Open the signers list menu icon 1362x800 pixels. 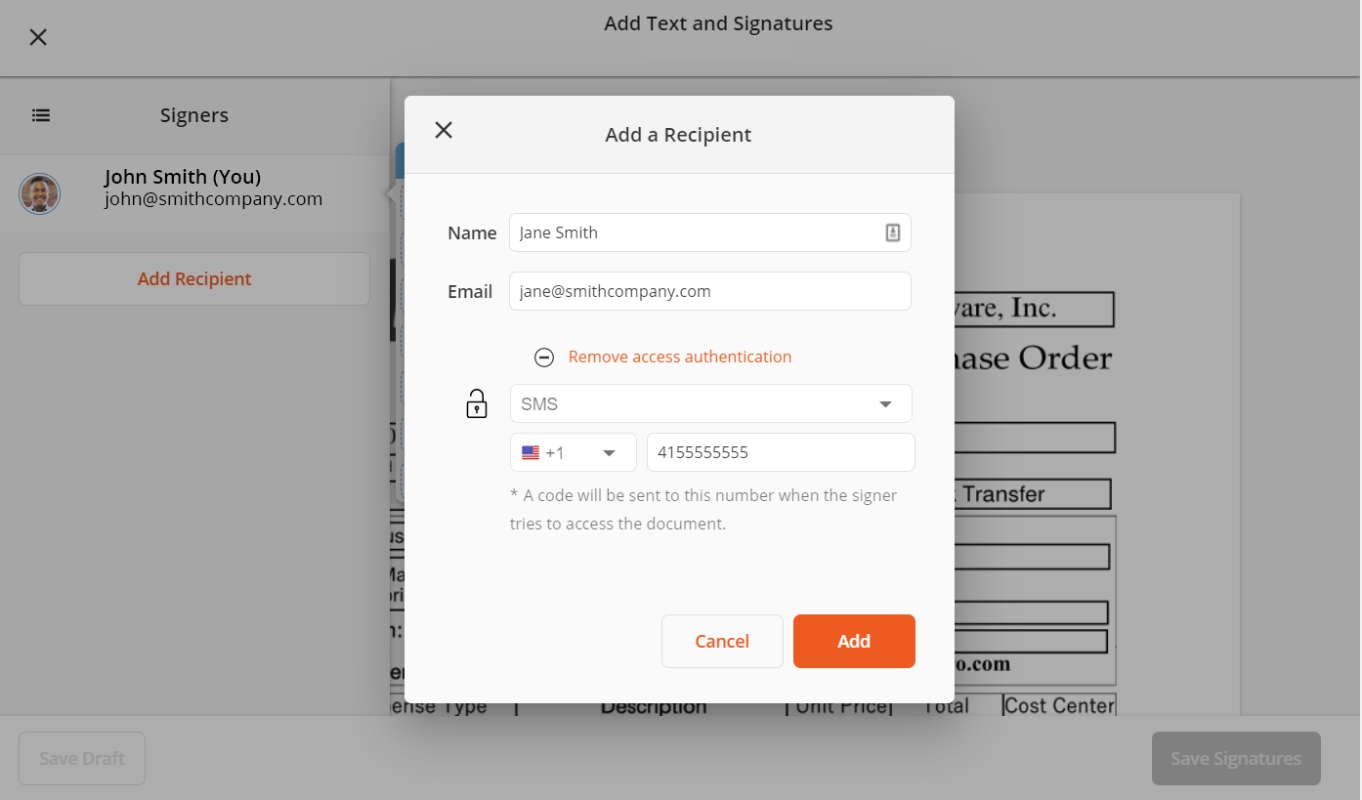click(41, 115)
